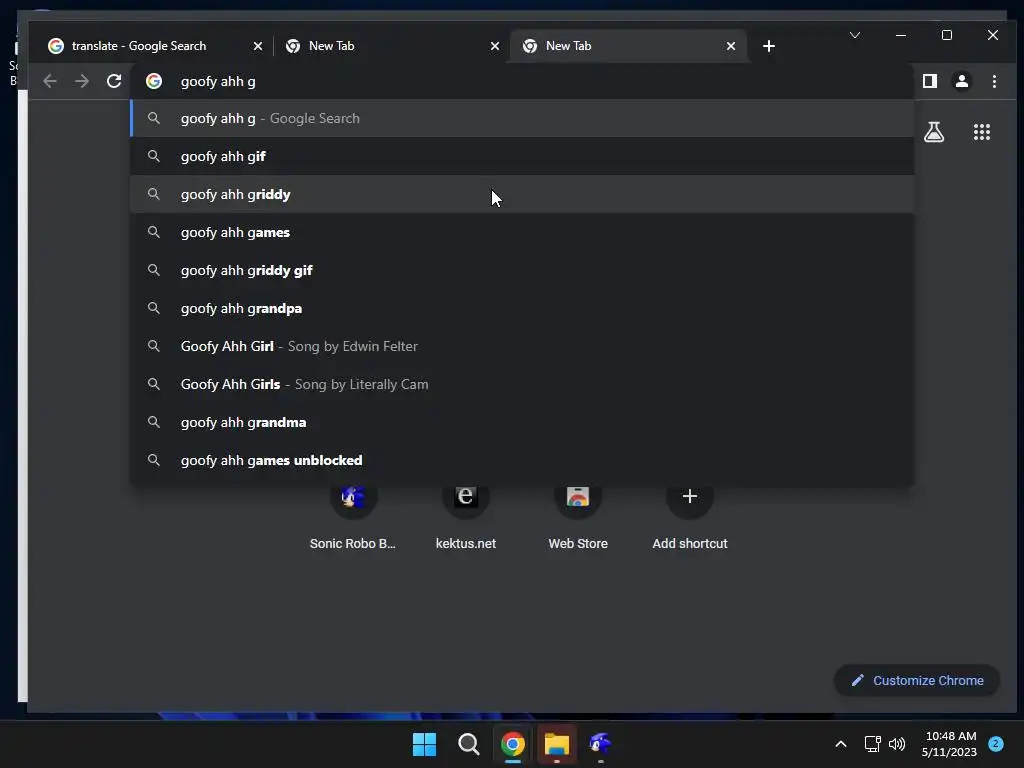Click the address bar text 'goofy ahh g'

coord(218,81)
